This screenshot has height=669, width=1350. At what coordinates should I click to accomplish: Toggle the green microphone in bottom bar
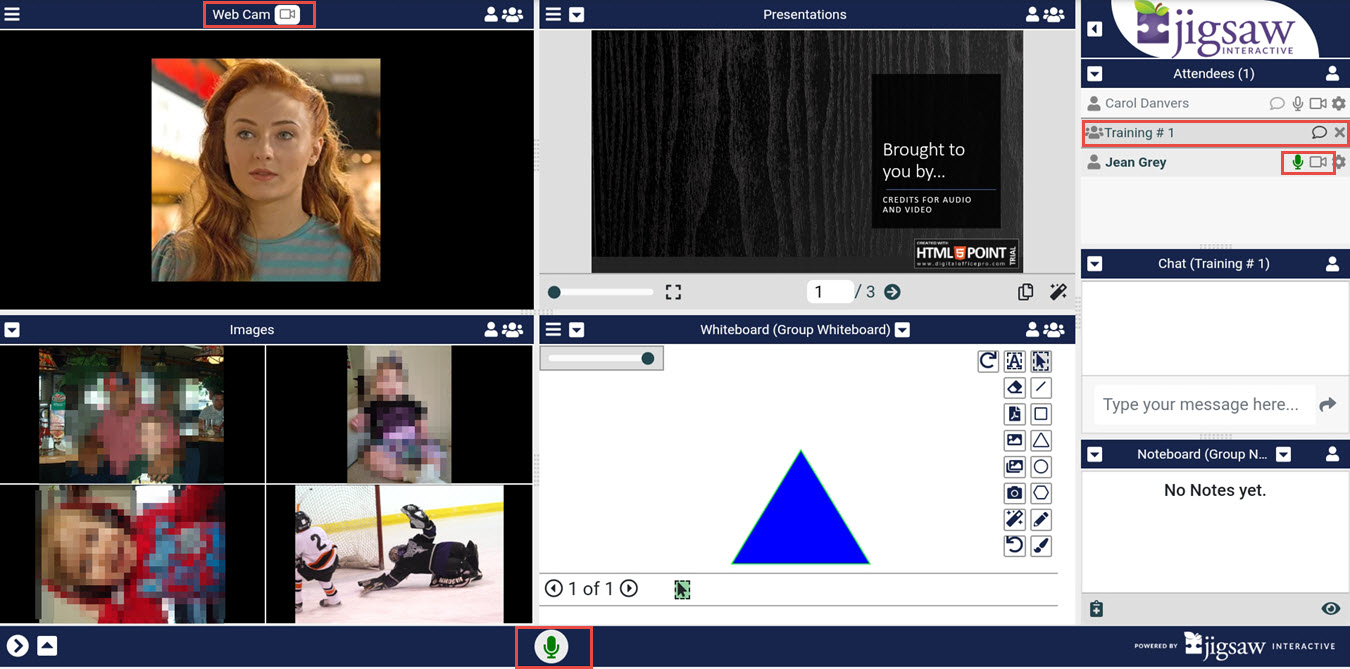[550, 647]
